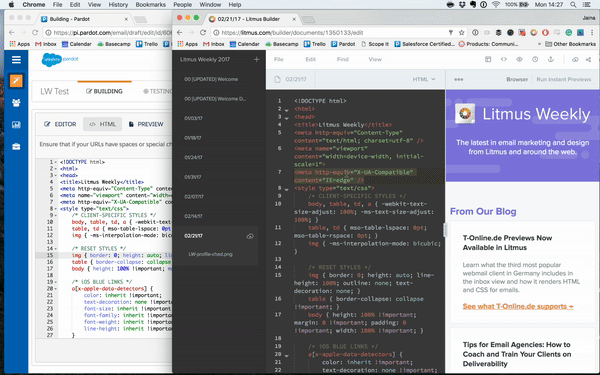This screenshot has height=375, width=600.
Task: Follow the See what T-Online.de supports link
Action: coord(518,306)
